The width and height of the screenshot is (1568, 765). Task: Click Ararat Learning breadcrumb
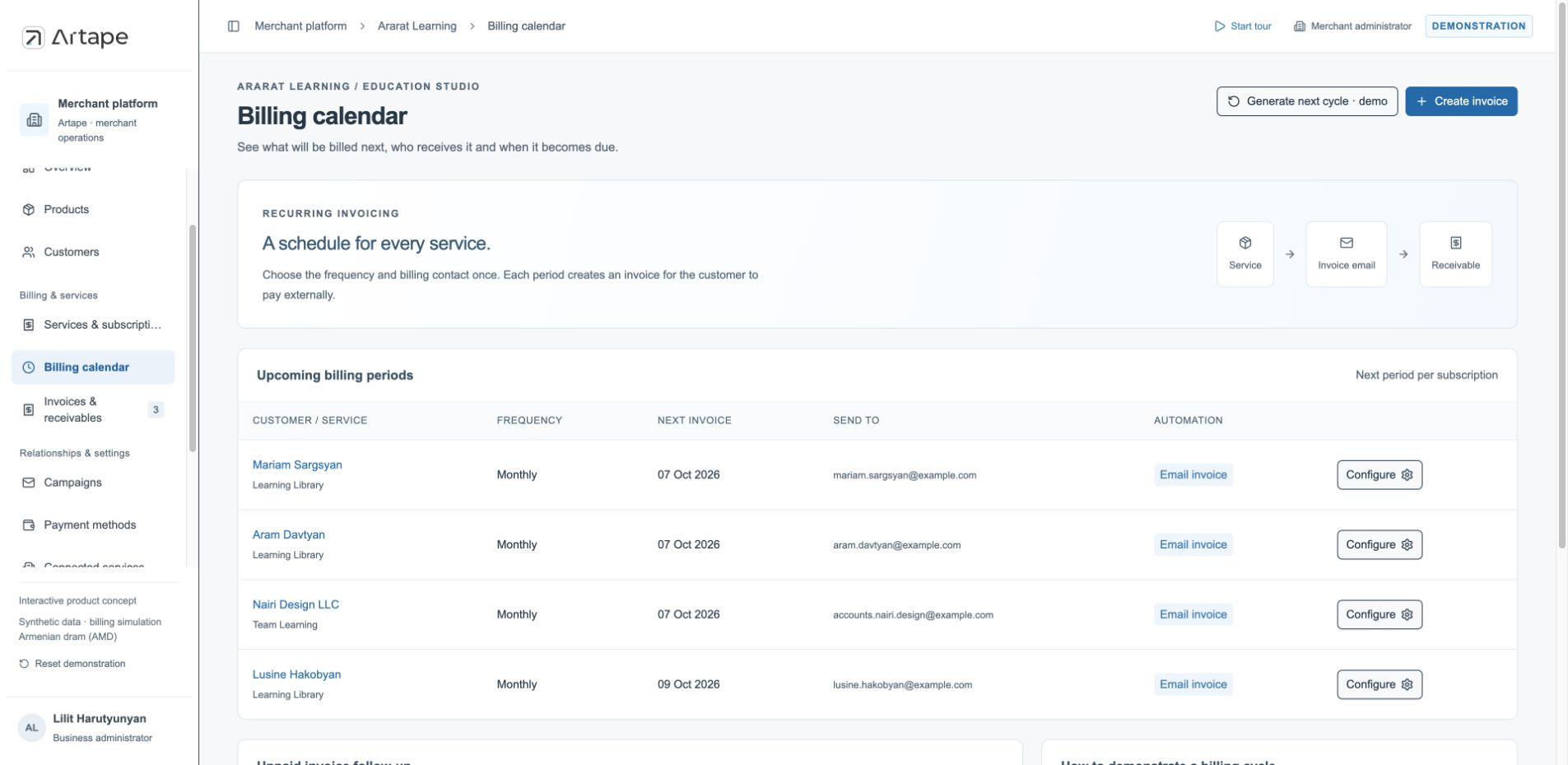coord(417,26)
